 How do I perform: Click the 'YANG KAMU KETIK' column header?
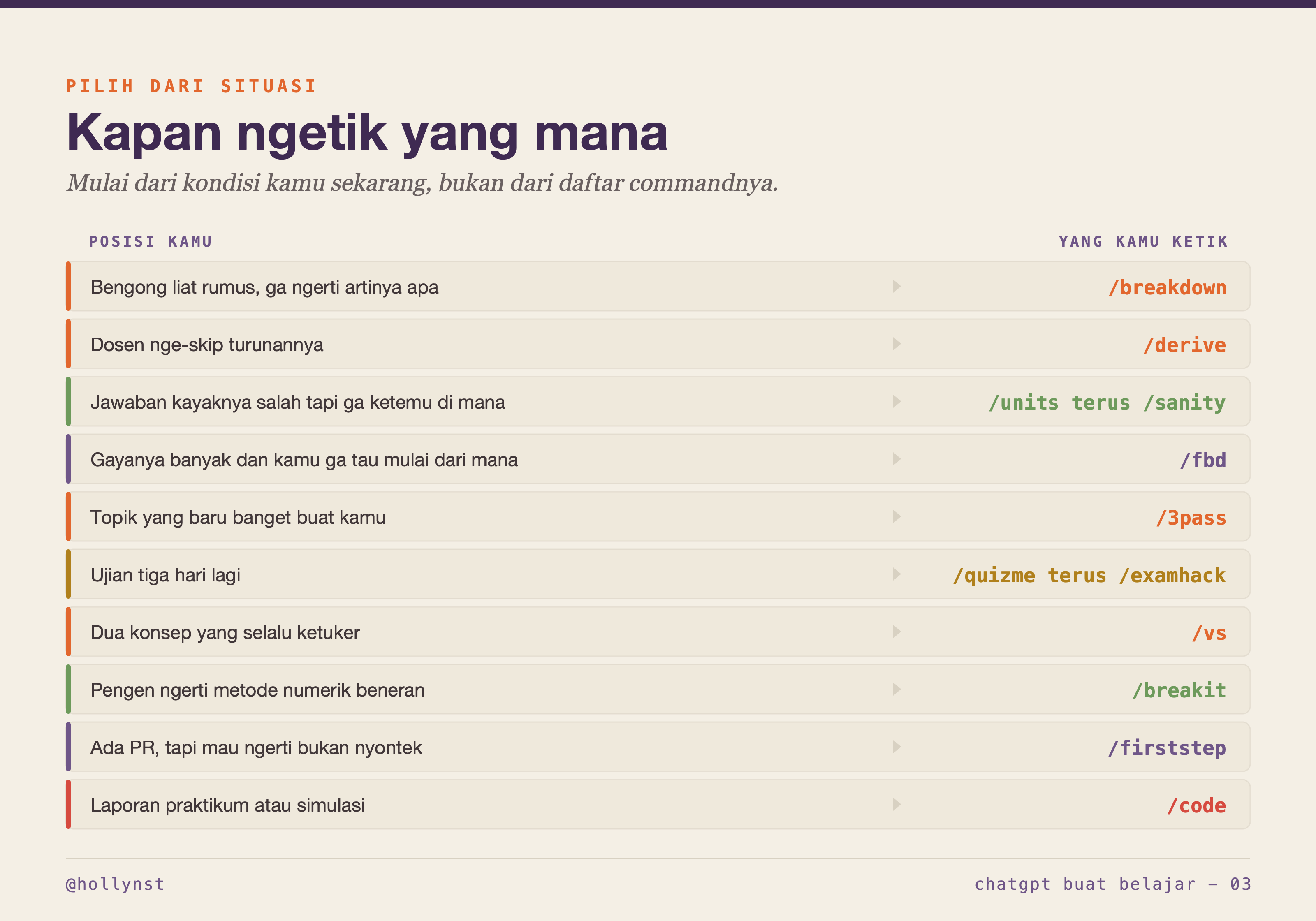click(x=1143, y=241)
